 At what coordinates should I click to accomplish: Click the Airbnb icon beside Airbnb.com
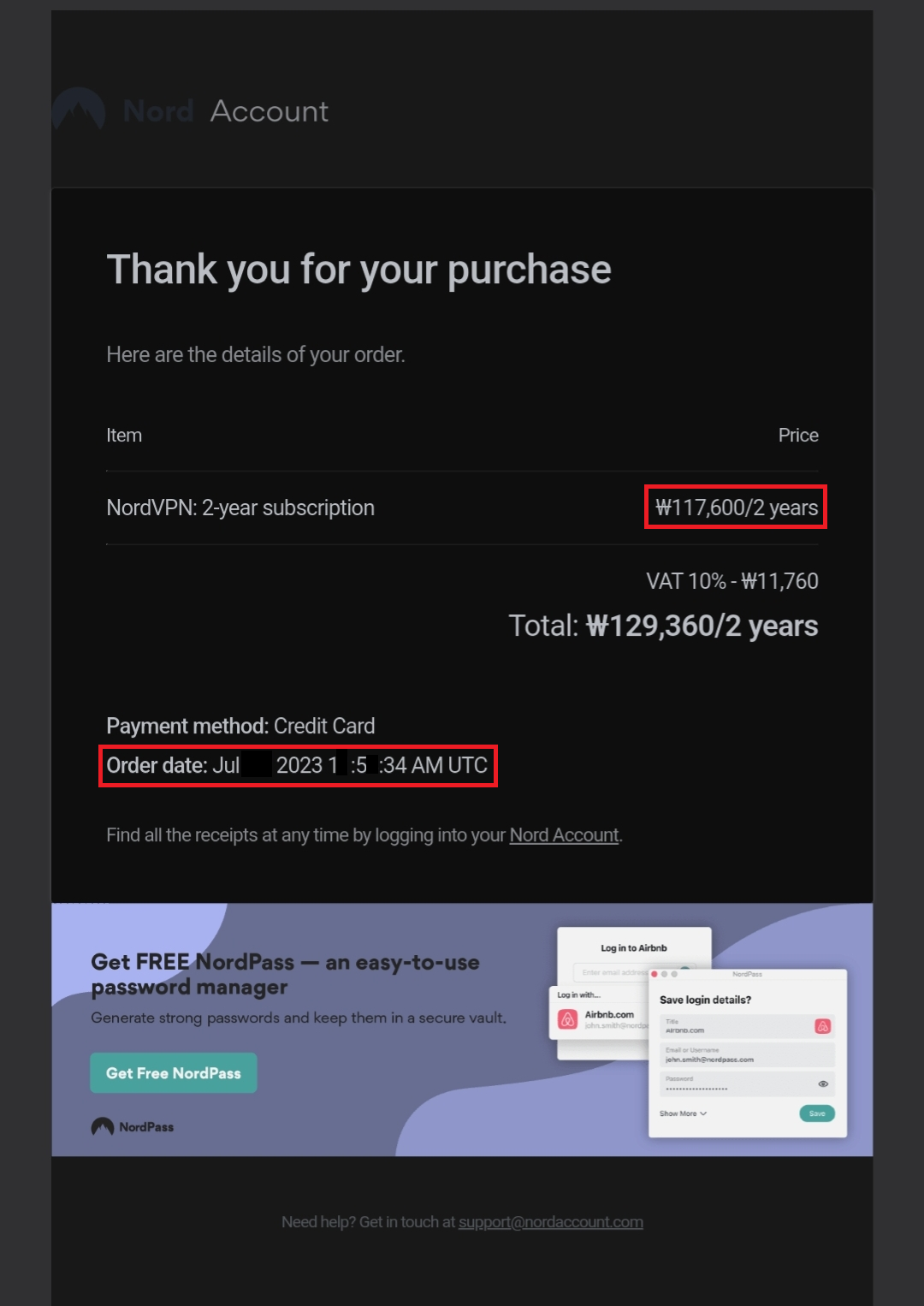click(x=567, y=1019)
